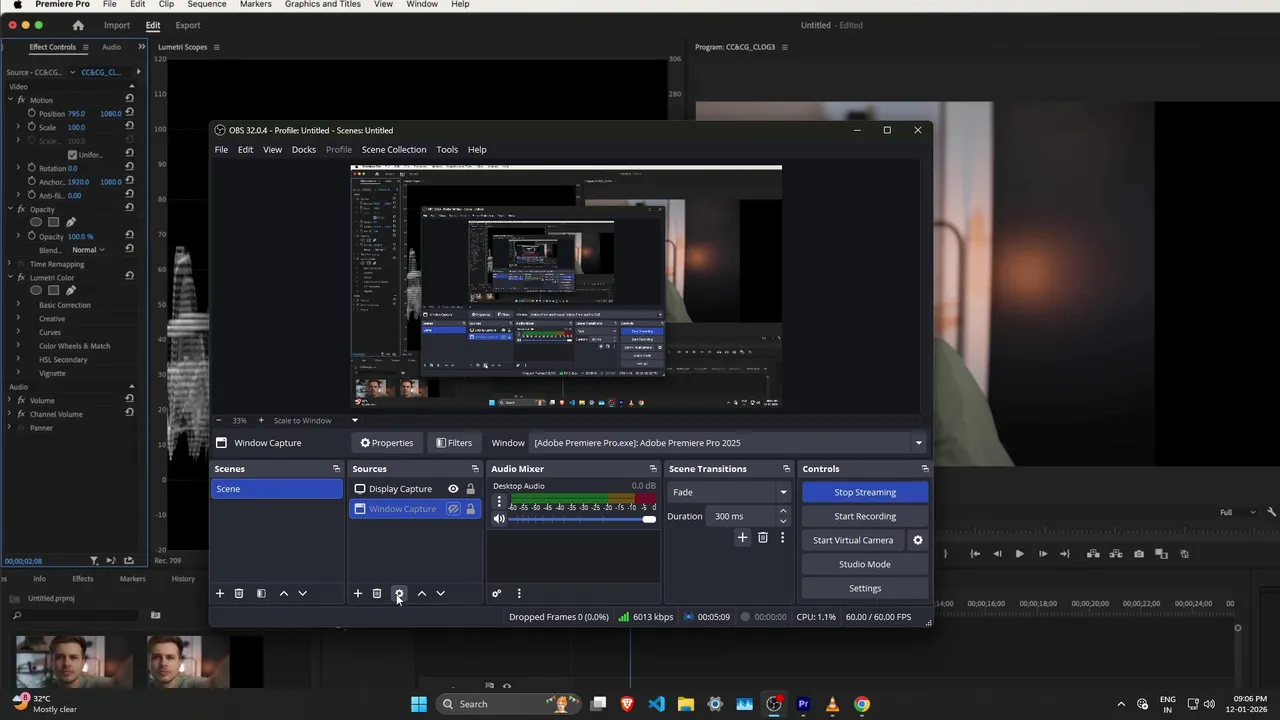Toggle lock on Display Capture source
The width and height of the screenshot is (1280, 720).
[x=470, y=489]
